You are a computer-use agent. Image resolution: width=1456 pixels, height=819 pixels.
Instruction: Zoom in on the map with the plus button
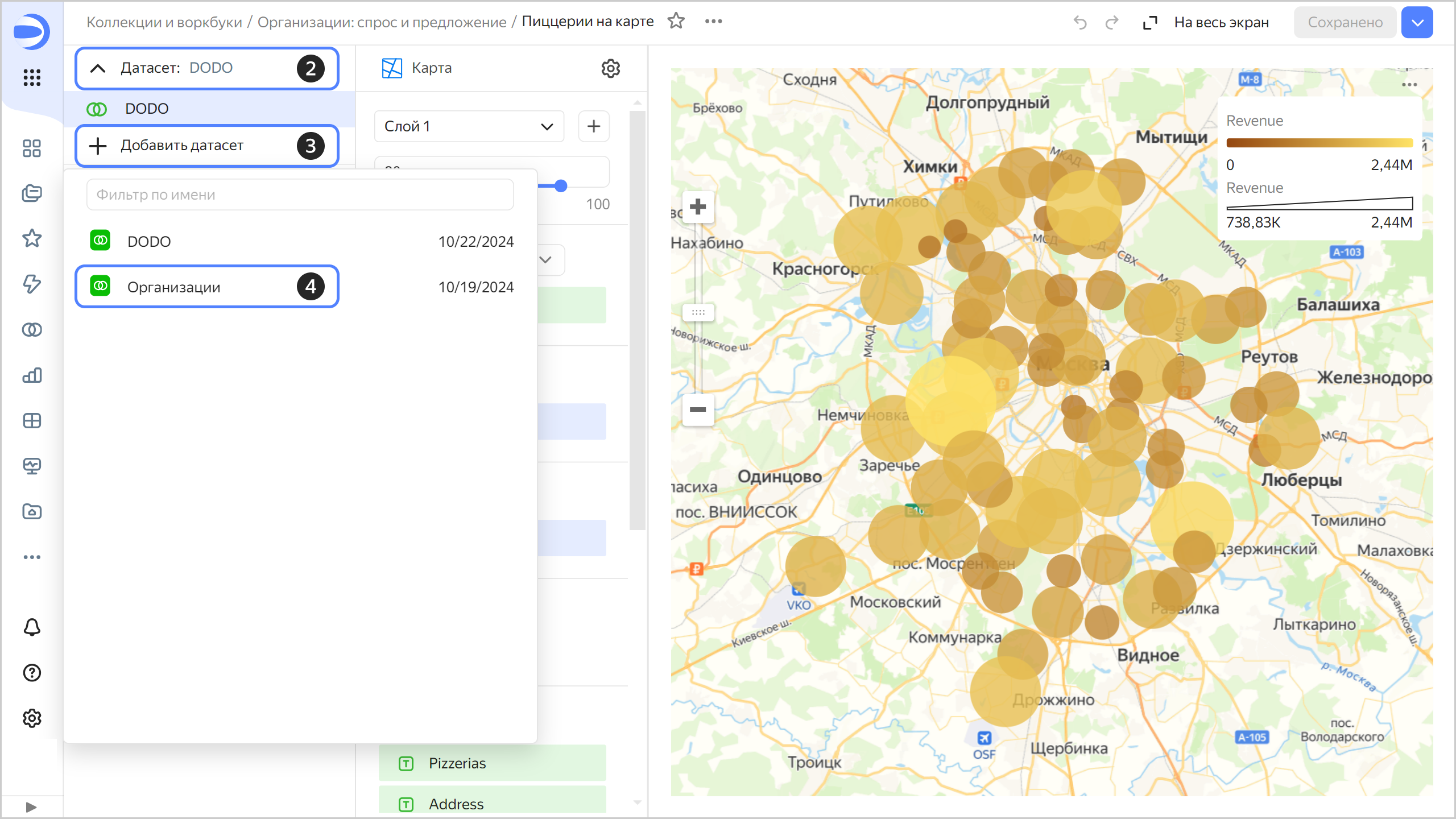coord(698,206)
